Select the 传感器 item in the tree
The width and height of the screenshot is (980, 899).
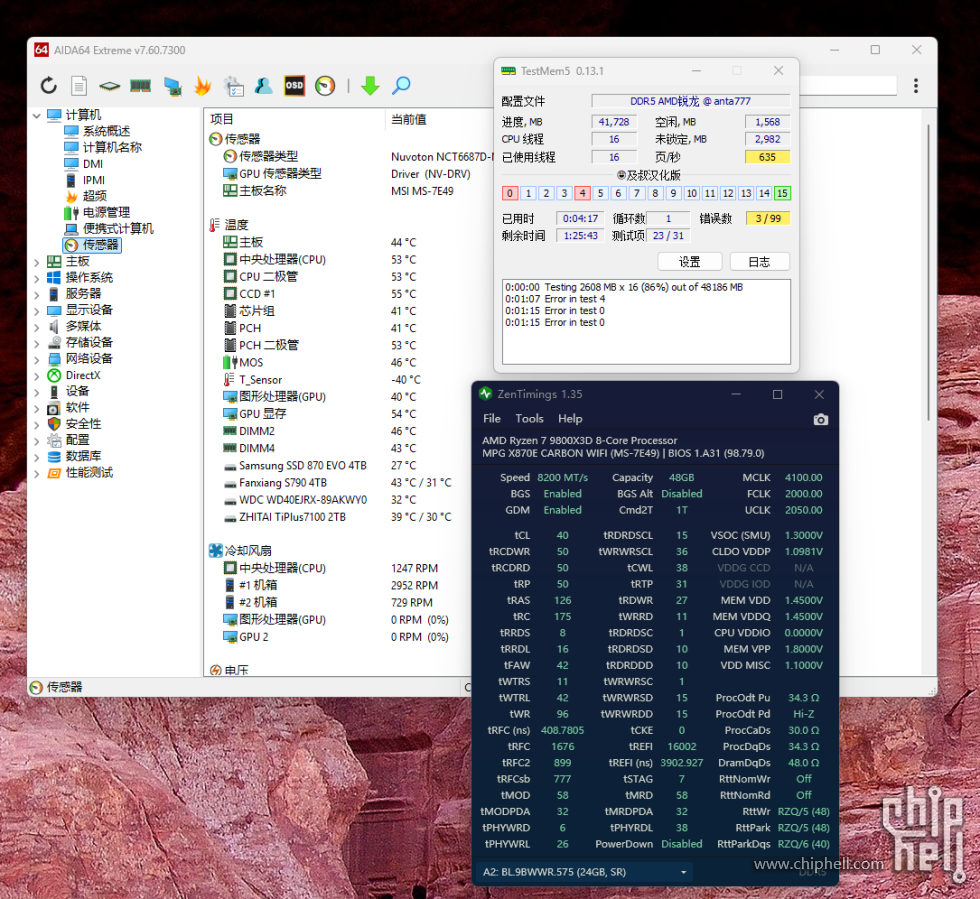[92, 245]
